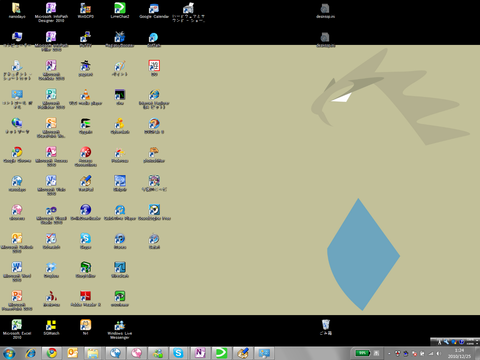The image size is (480, 360).
Task: Open Microsoft Word 2010 desktop shortcut
Action: pyautogui.click(x=17, y=271)
